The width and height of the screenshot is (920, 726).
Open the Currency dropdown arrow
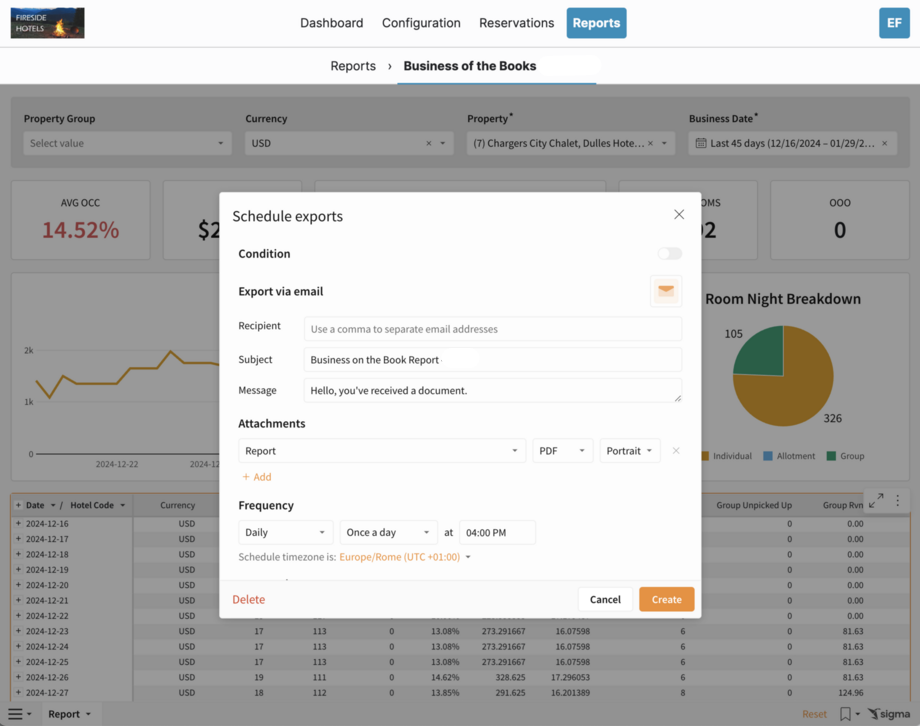pos(443,143)
